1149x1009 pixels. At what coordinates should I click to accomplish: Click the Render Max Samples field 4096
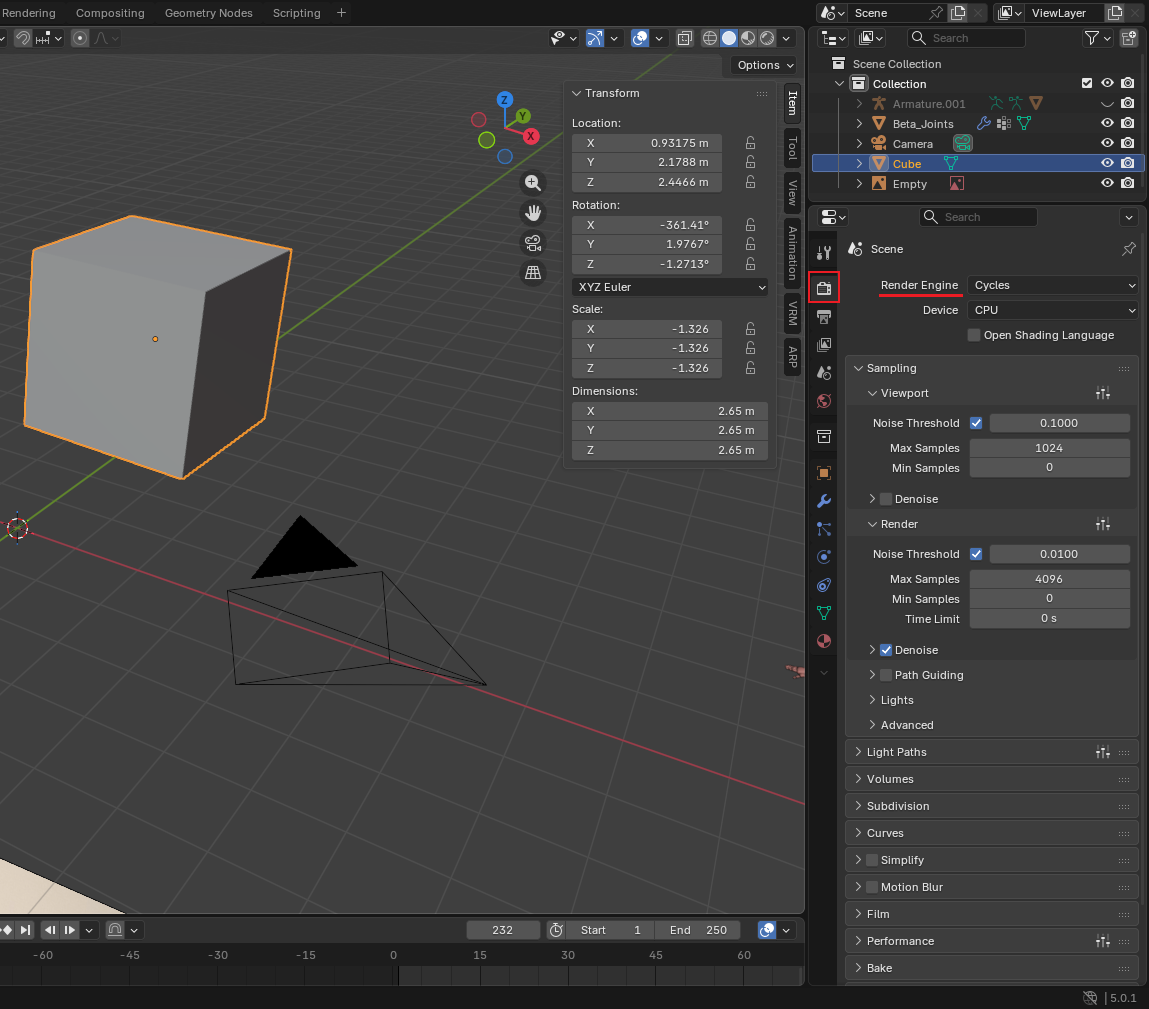(x=1049, y=579)
